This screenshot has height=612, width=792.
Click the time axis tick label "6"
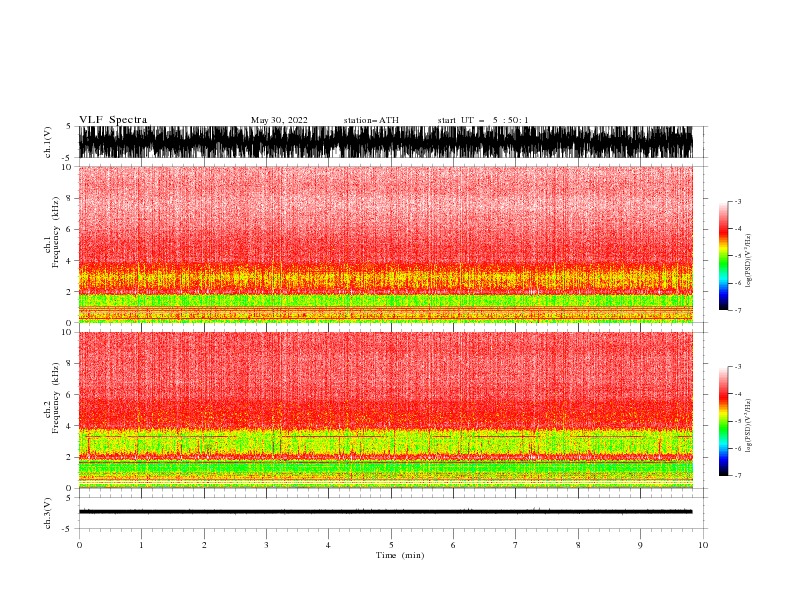click(453, 545)
